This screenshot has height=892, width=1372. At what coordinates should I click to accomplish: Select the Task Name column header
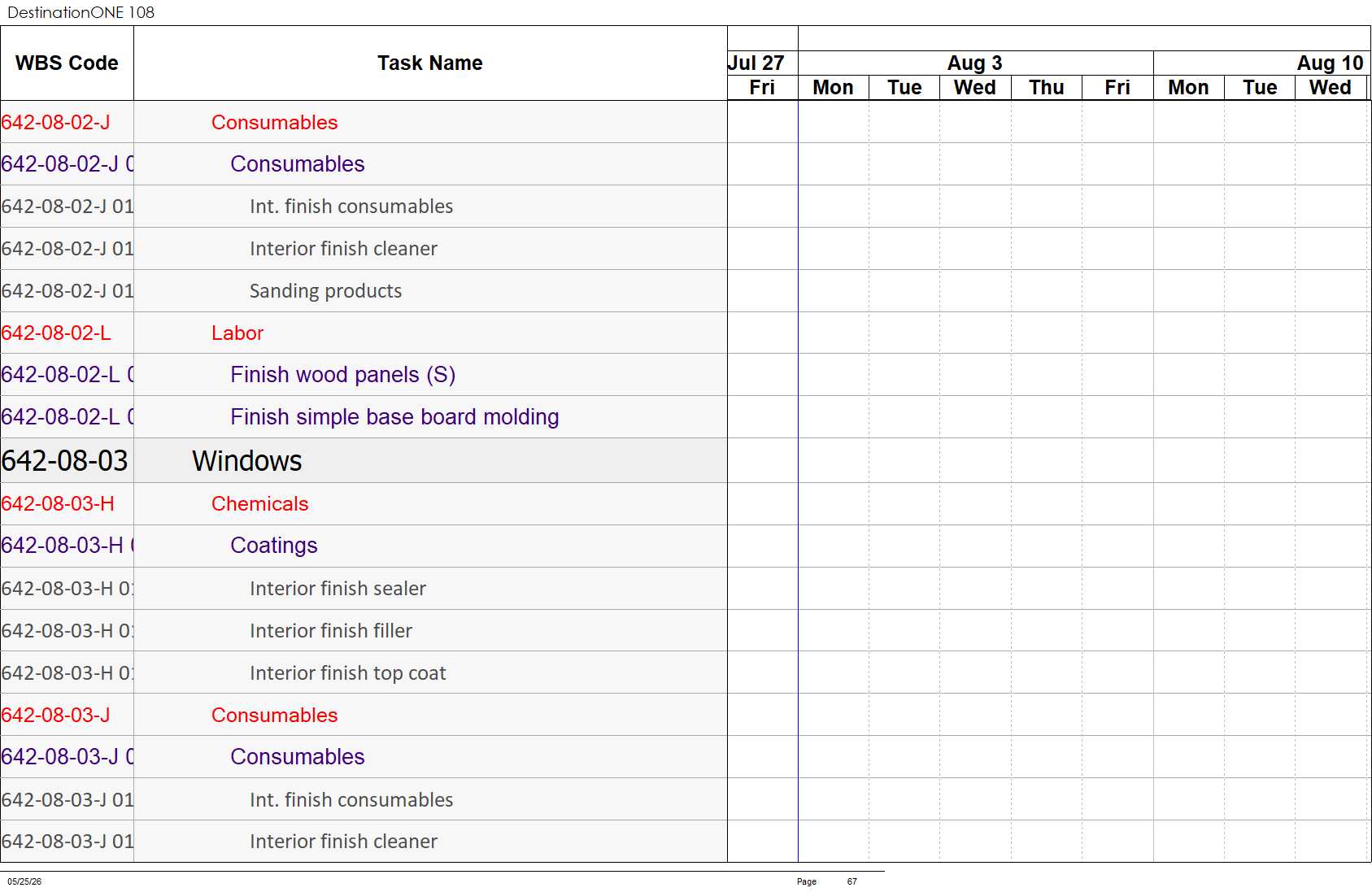click(430, 63)
